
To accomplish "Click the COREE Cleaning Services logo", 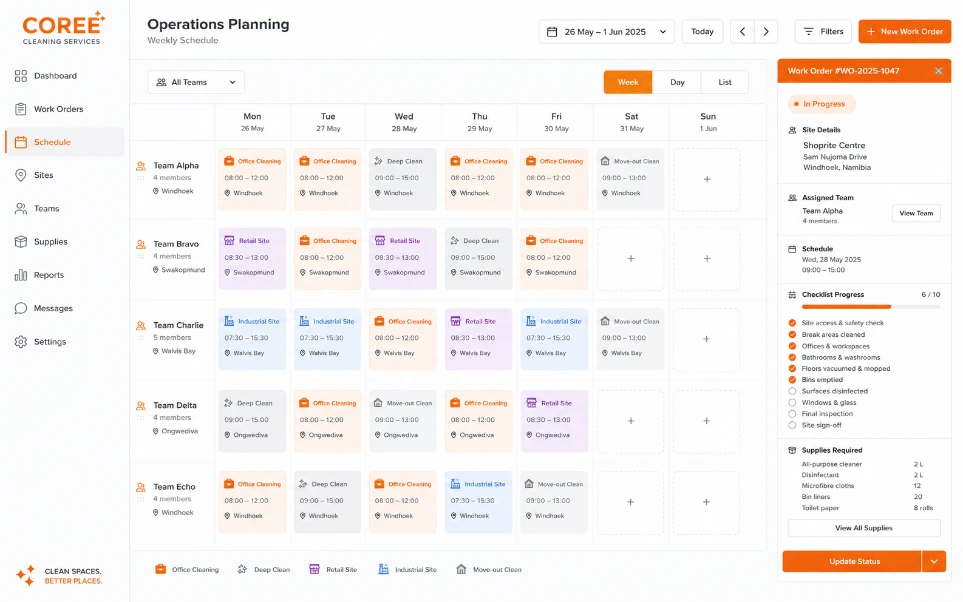I will pos(63,28).
